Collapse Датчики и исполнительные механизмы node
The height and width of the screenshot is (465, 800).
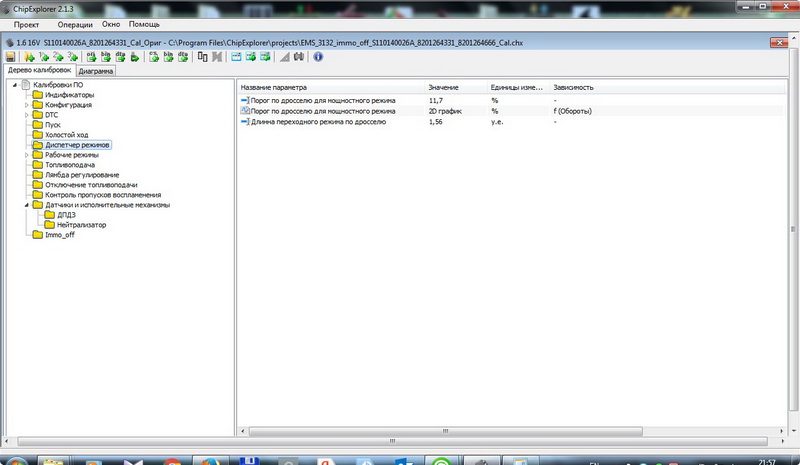(27, 205)
